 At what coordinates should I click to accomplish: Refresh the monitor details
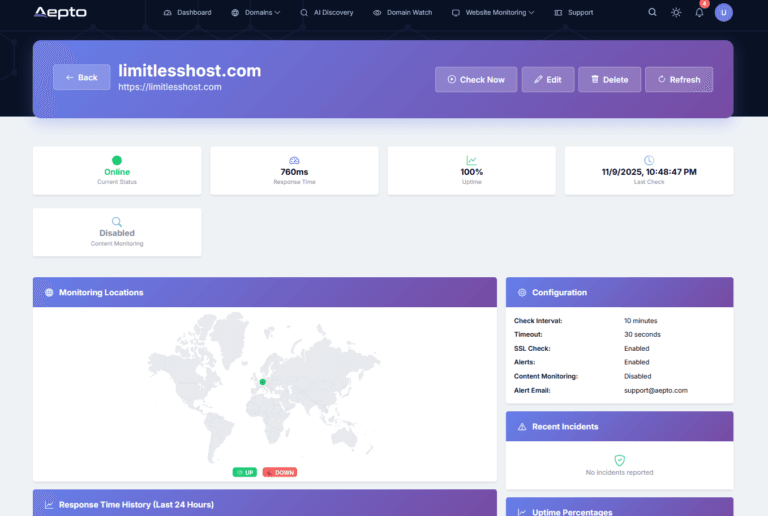tap(678, 79)
